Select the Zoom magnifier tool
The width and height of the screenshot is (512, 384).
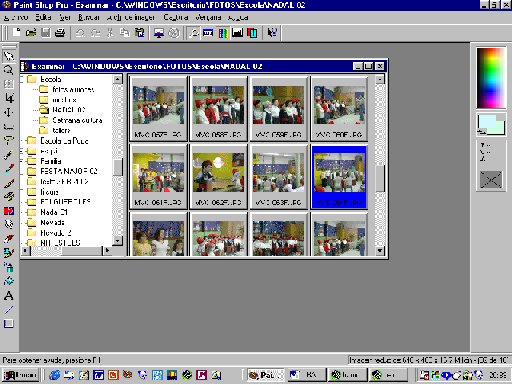9,70
